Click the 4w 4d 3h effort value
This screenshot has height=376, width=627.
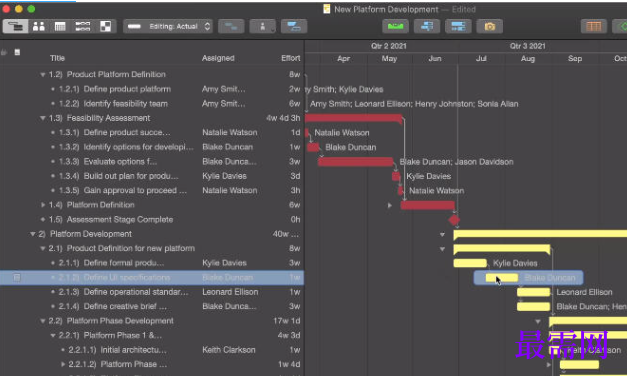[x=283, y=118]
